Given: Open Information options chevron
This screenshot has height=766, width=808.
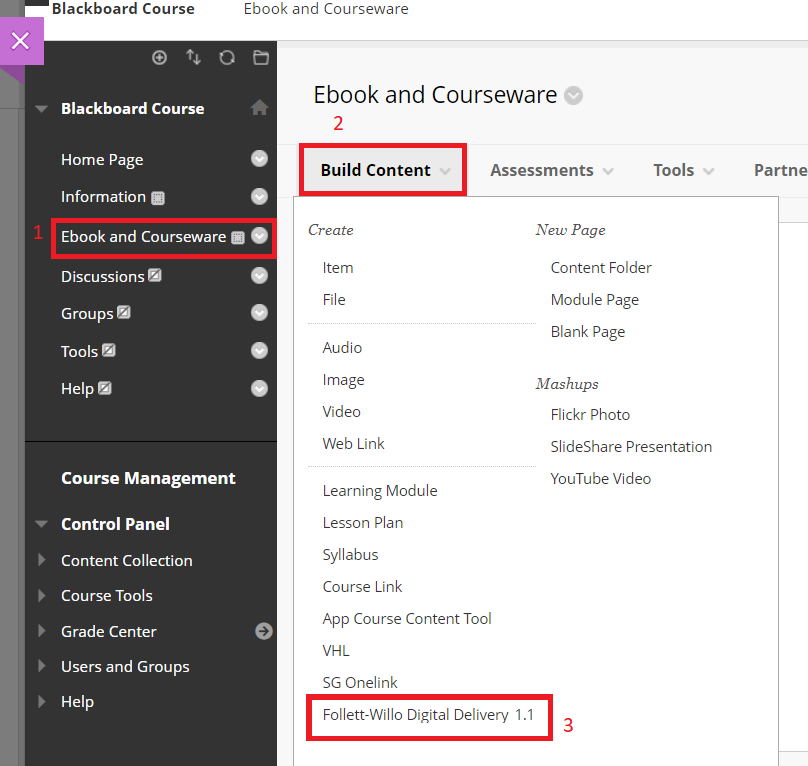Looking at the screenshot, I should coord(259,196).
